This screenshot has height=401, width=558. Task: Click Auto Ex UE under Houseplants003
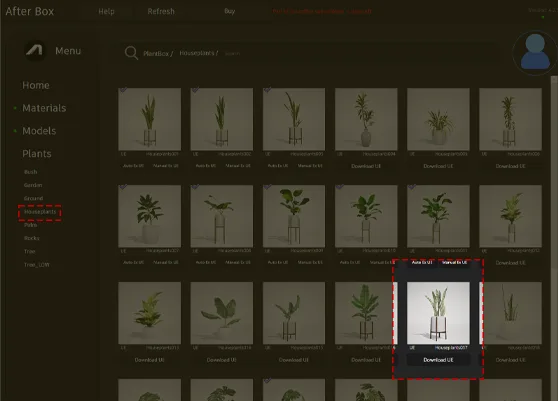pos(278,166)
